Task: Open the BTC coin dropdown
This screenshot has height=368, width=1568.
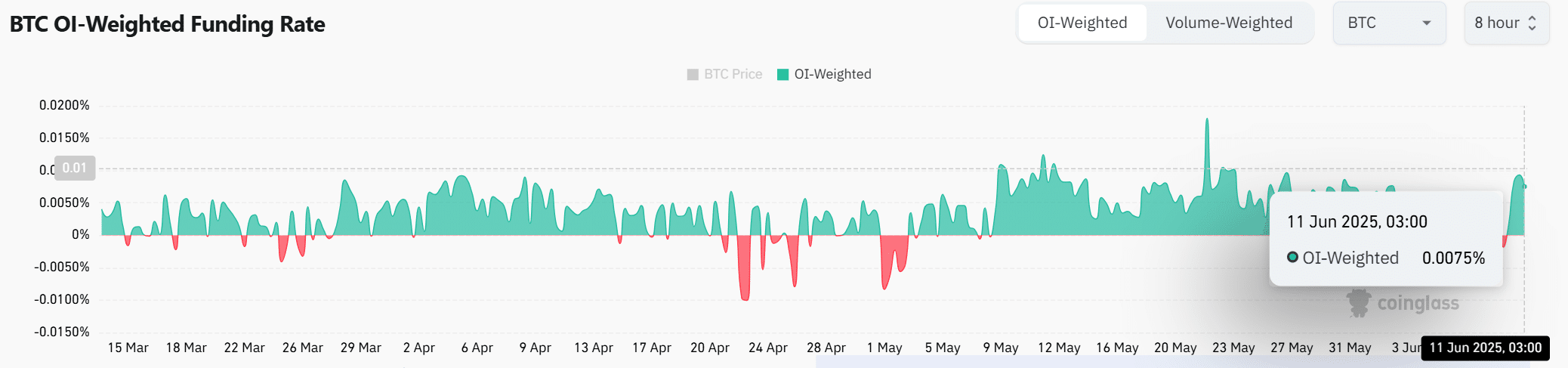Action: [x=1389, y=23]
